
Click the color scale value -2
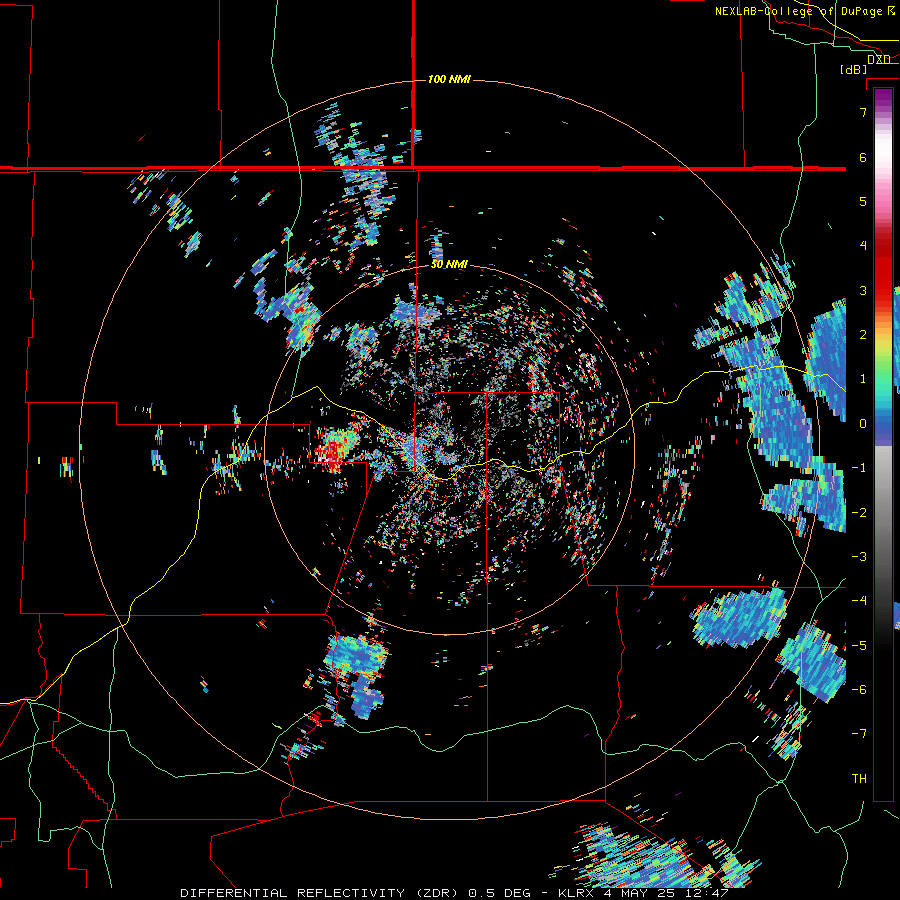(x=859, y=513)
